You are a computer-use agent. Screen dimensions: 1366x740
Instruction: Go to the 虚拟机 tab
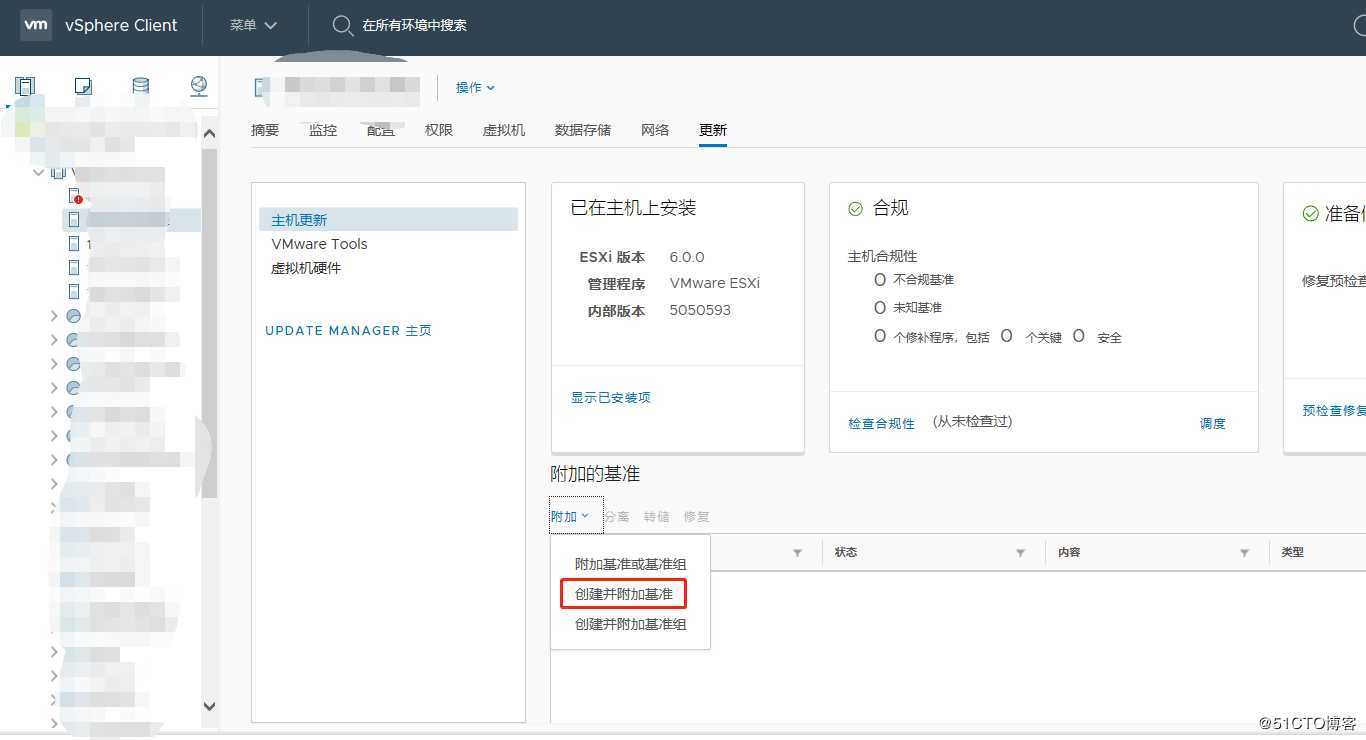coord(504,130)
